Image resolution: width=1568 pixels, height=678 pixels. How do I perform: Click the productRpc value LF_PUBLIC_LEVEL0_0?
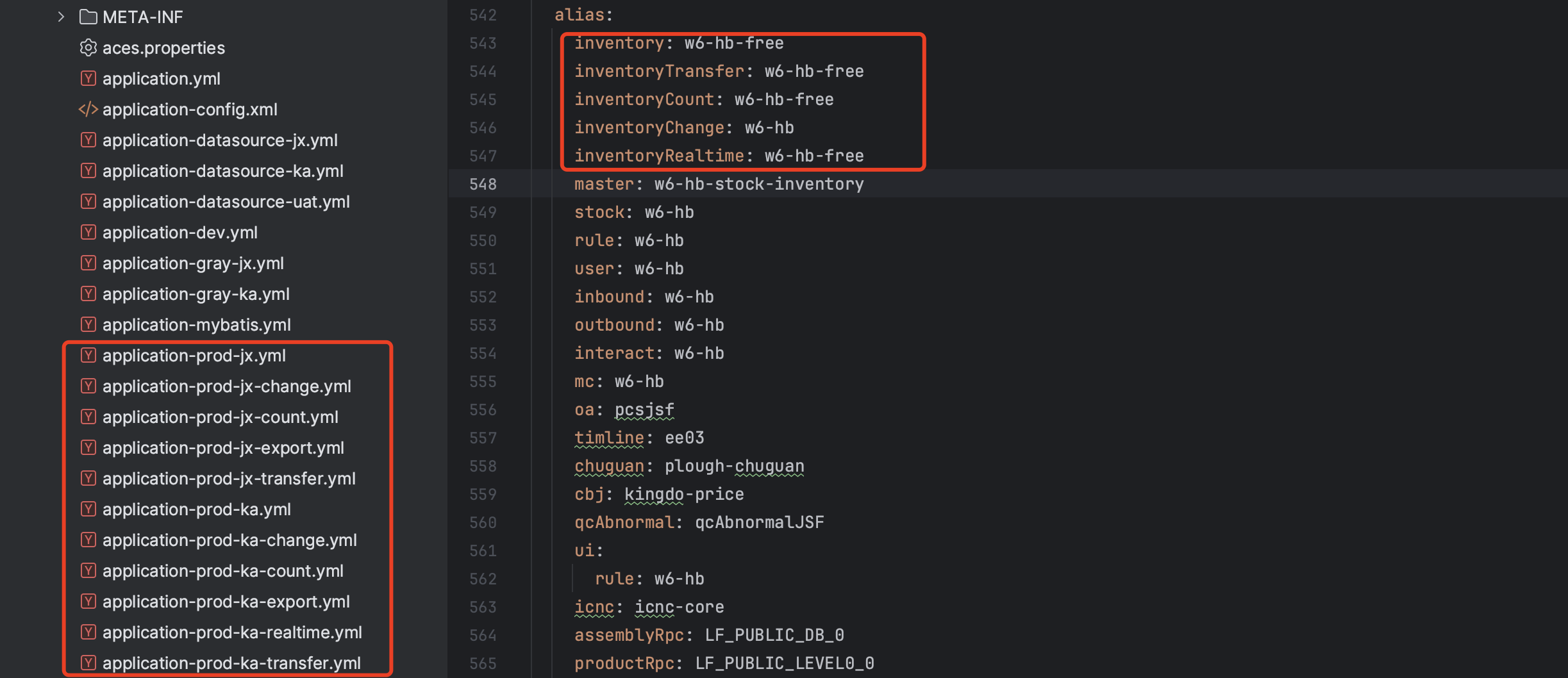[x=784, y=663]
